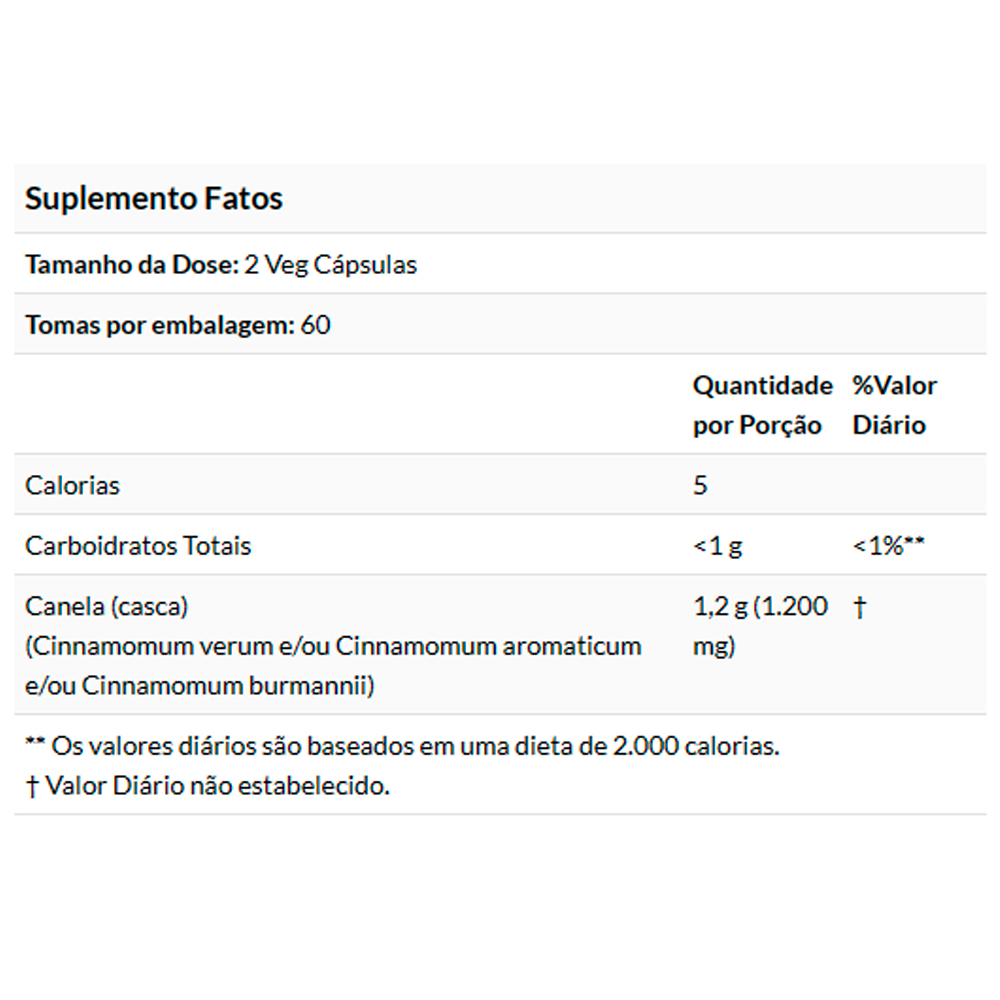Image resolution: width=1000 pixels, height=1000 pixels.
Task: Click the "<1%**" daily value
Action: (x=888, y=546)
